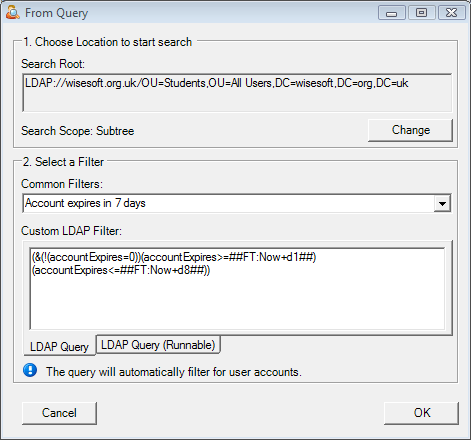Click the blue information icon near query note
Viewport: 471px width, 440px height.
click(x=30, y=370)
